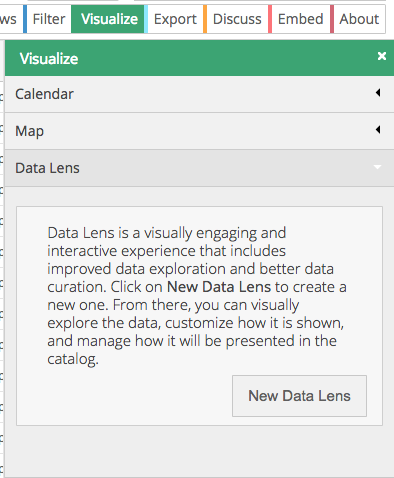The image size is (394, 478).
Task: Click the New Data Lens button
Action: (x=299, y=396)
